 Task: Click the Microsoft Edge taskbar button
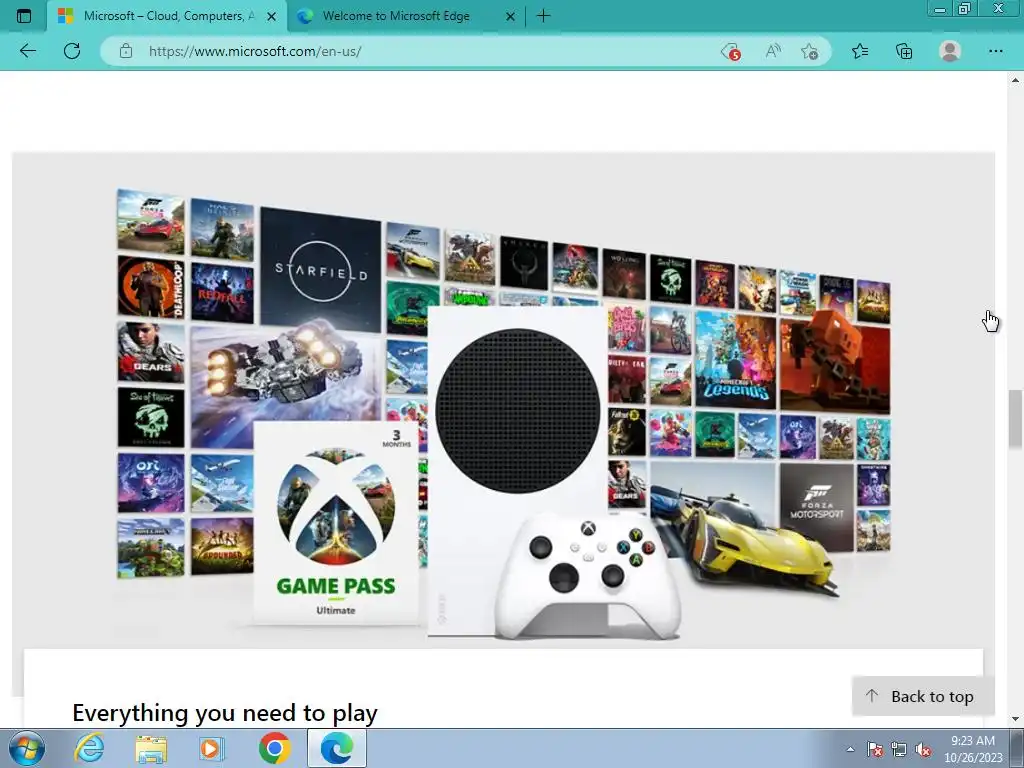[x=337, y=748]
